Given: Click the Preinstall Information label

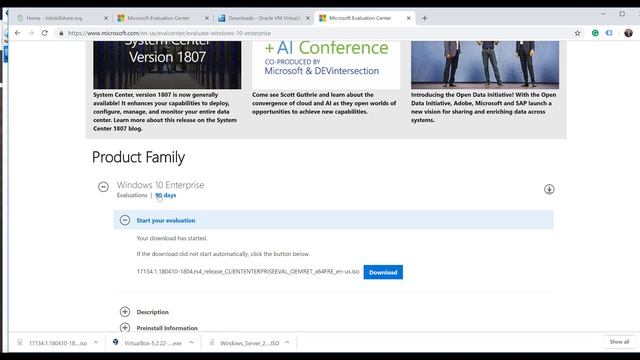Looking at the screenshot, I should 167,328.
